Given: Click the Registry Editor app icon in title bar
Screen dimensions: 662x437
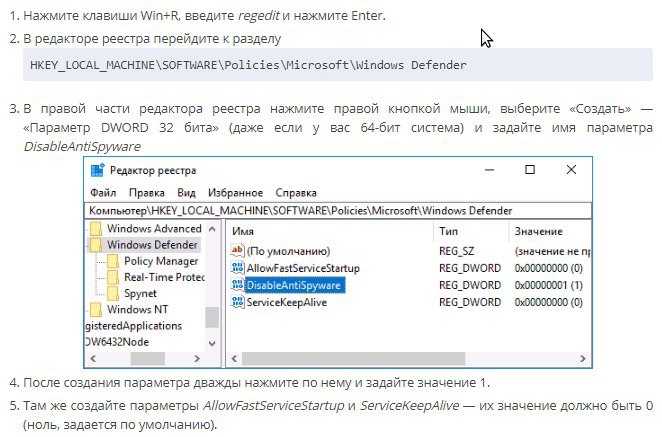Looking at the screenshot, I should (x=98, y=170).
